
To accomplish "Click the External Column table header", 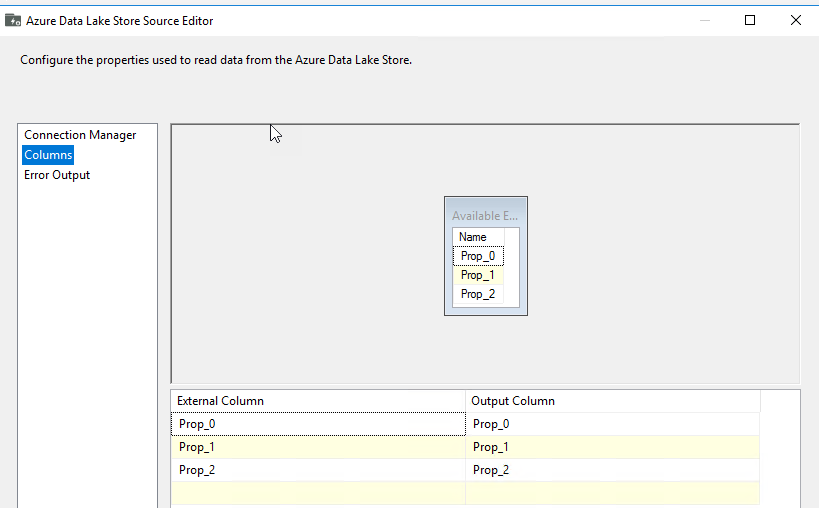I will coord(318,401).
